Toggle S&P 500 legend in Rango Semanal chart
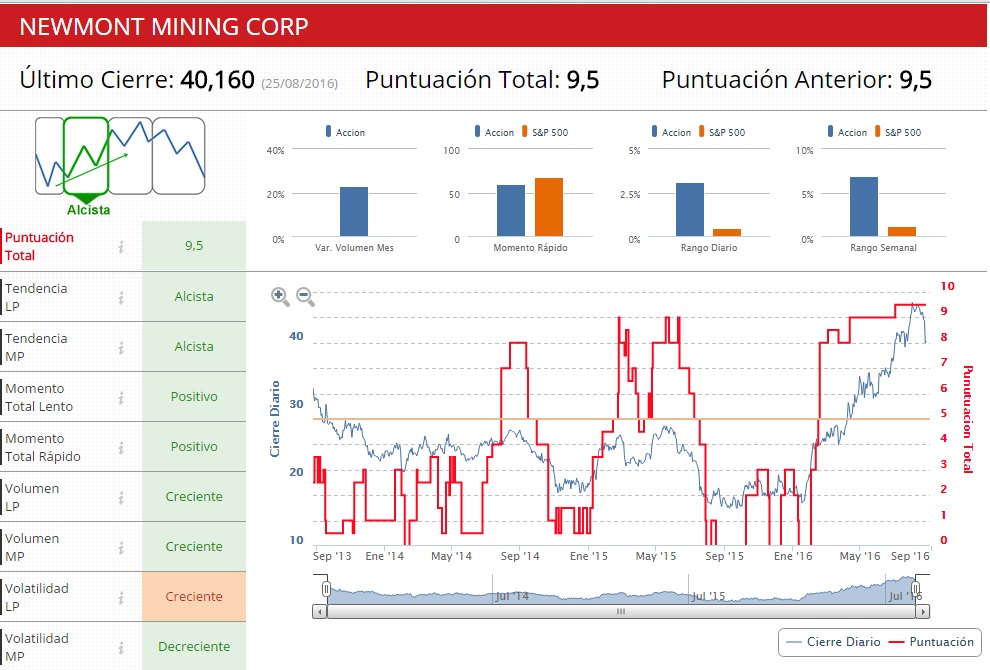The width and height of the screenshot is (990, 670). [x=898, y=132]
